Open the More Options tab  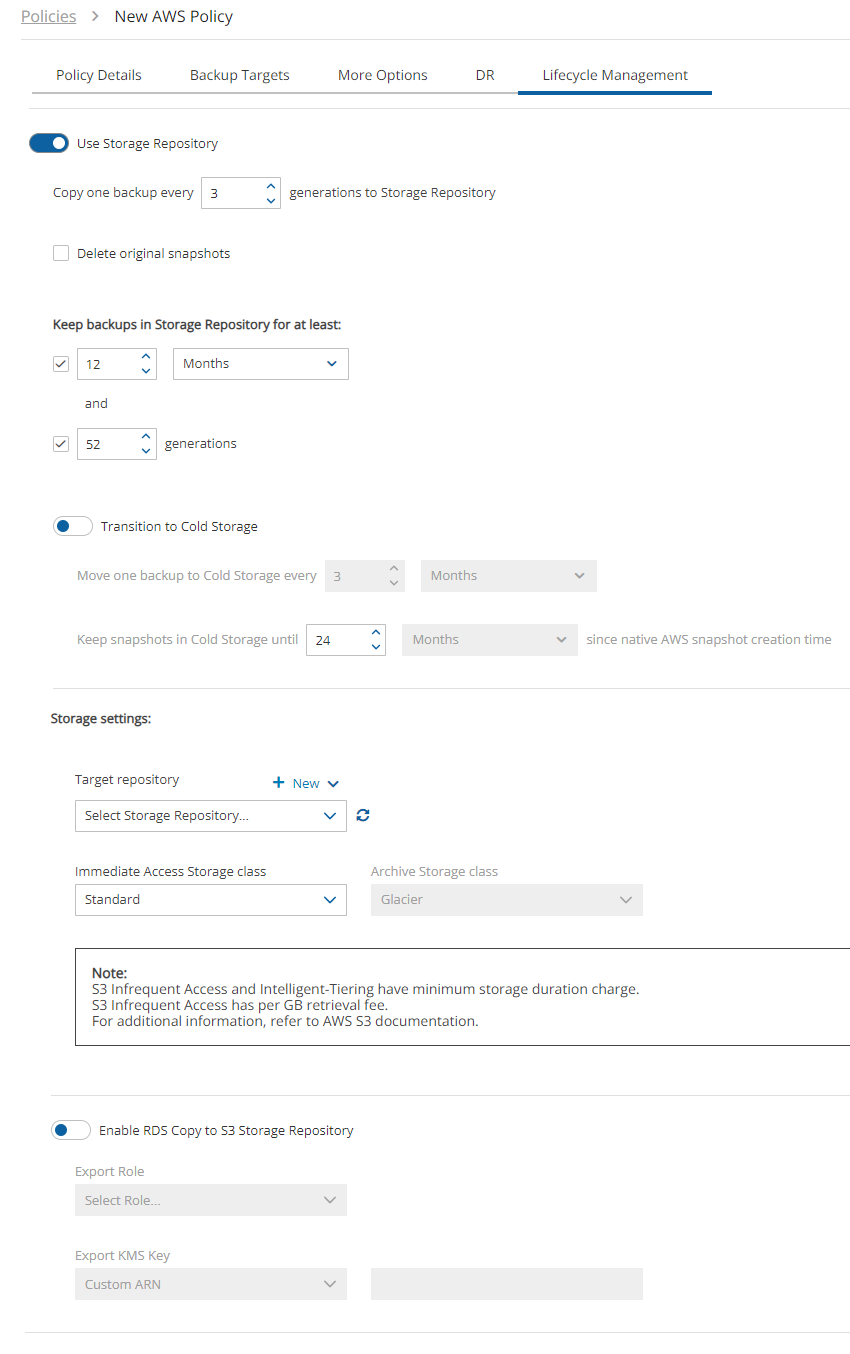coord(382,75)
